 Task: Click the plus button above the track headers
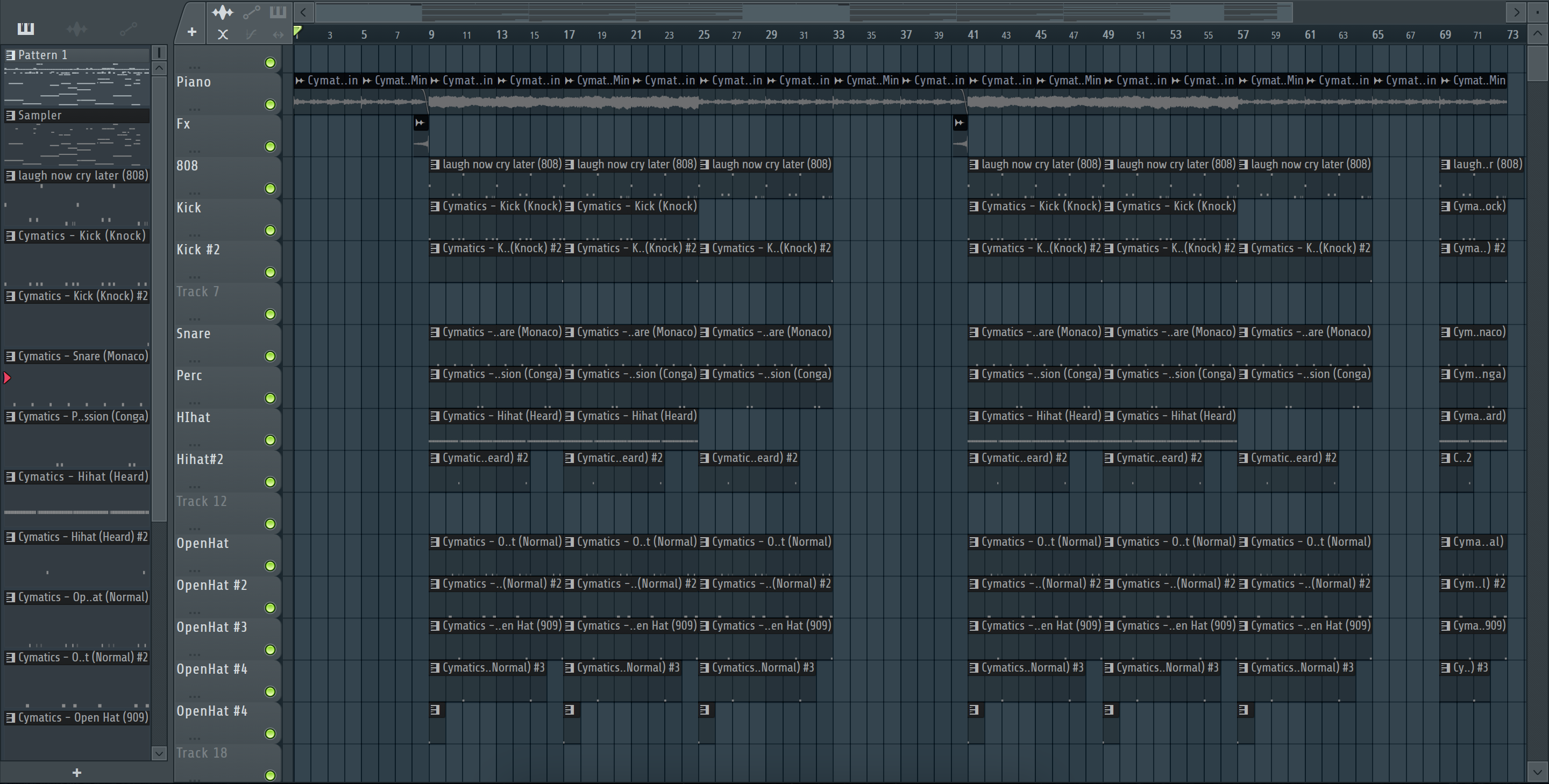point(192,32)
